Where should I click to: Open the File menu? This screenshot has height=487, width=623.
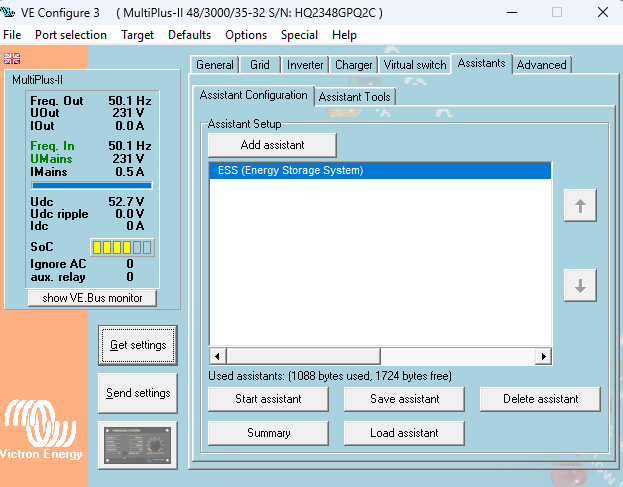[x=12, y=35]
